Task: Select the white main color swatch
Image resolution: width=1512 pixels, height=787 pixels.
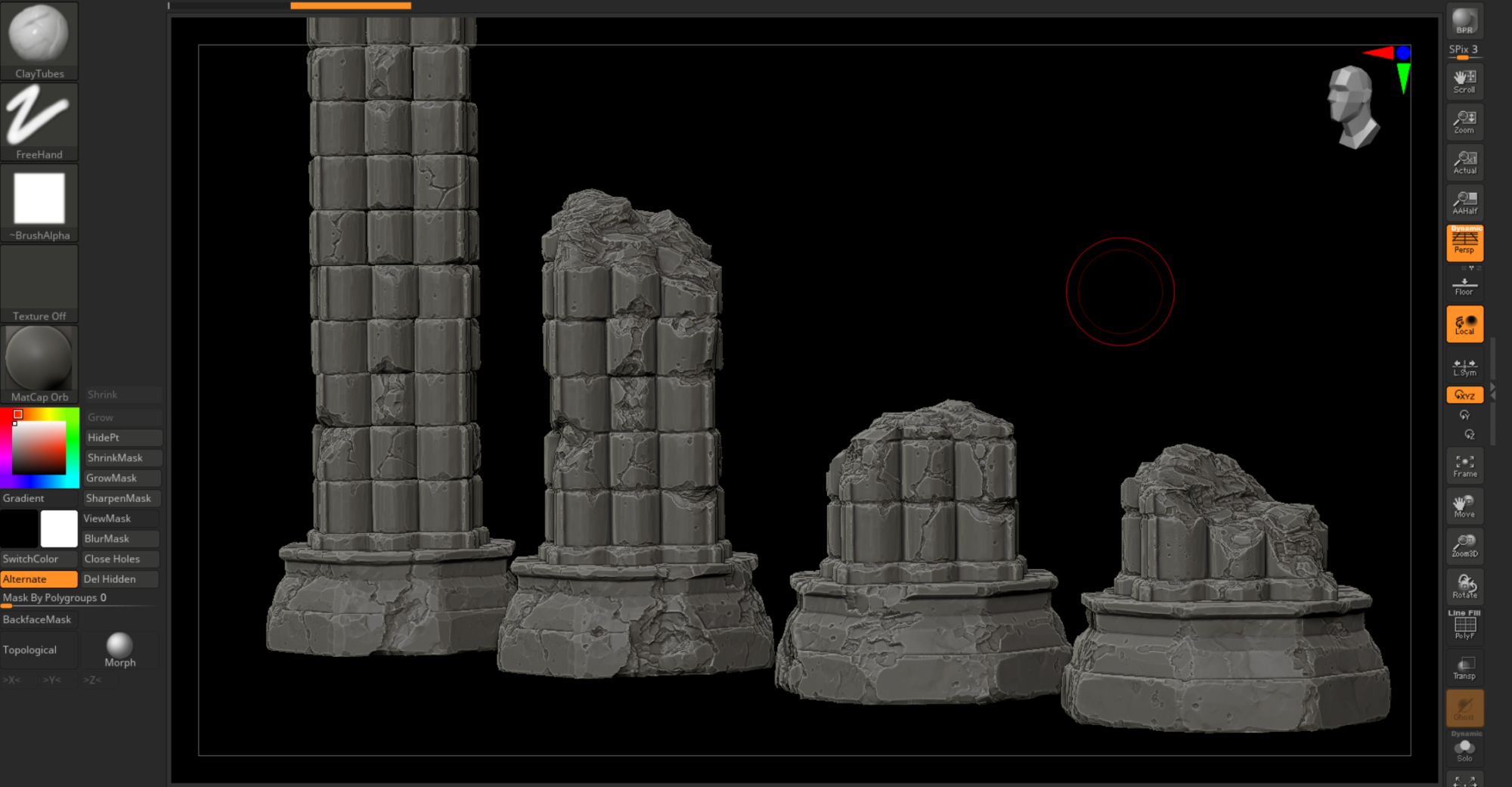Action: coord(59,528)
